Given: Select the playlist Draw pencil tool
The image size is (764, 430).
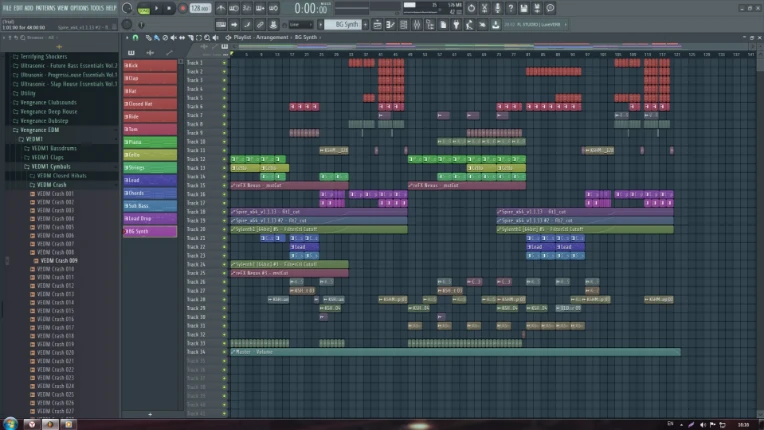Looking at the screenshot, I should coord(148,37).
